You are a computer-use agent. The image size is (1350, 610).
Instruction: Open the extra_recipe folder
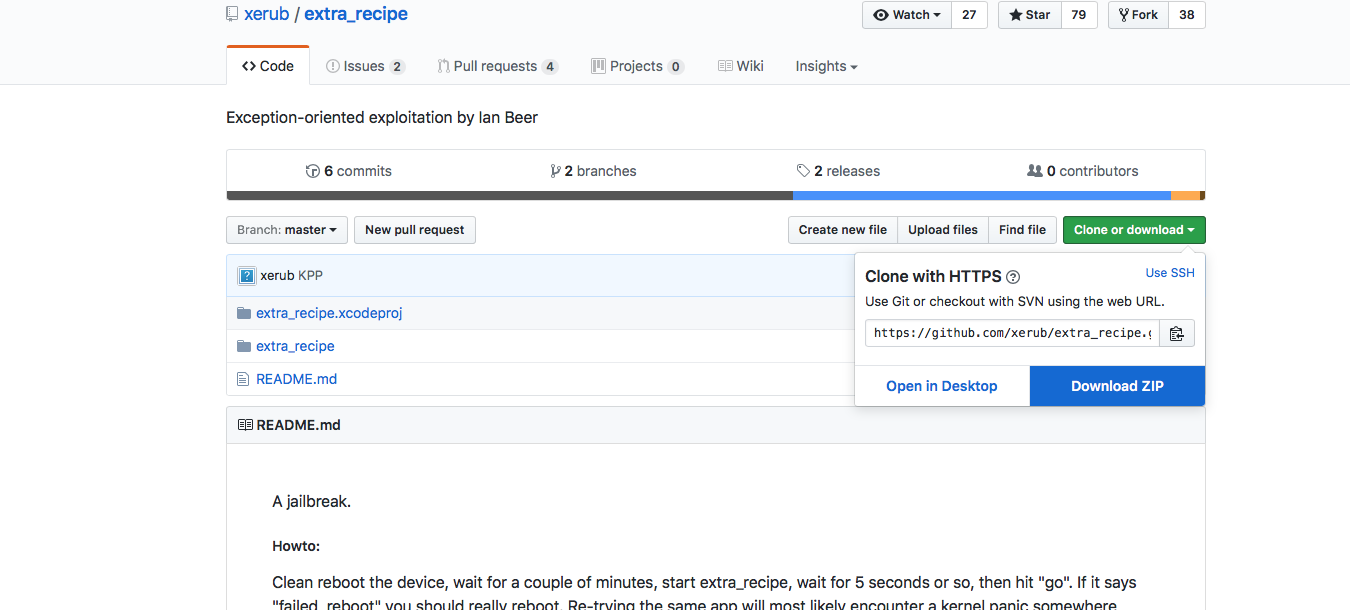tap(295, 346)
